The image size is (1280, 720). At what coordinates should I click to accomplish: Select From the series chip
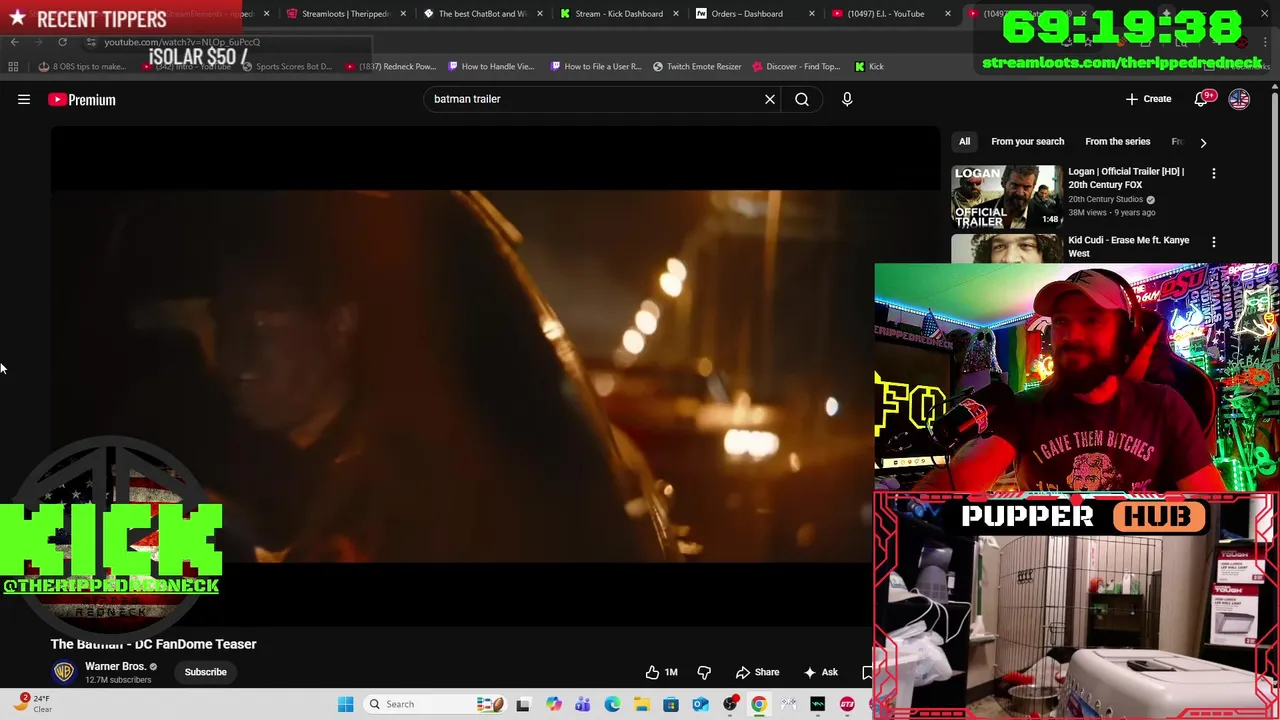[x=1117, y=141]
